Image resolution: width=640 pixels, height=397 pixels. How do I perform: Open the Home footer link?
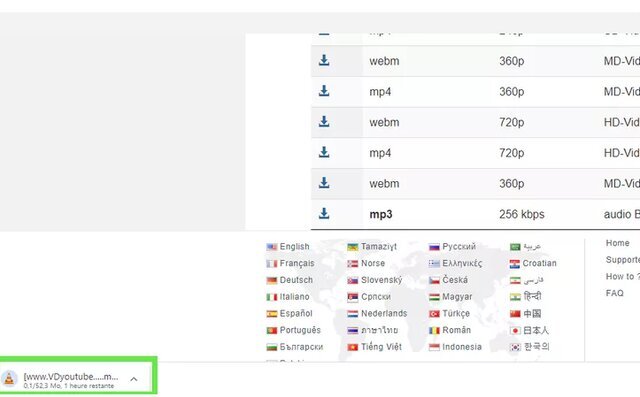point(618,243)
